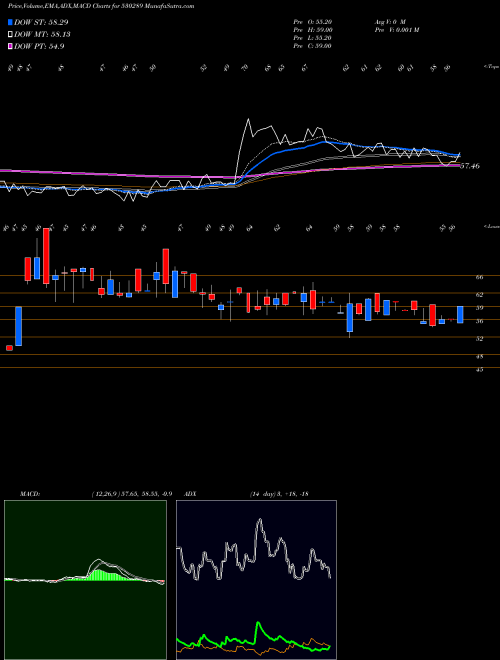Screen dimensions: 500x660
Task: Click the 'ADX' panel heading
Action: pyautogui.click(x=190, y=494)
